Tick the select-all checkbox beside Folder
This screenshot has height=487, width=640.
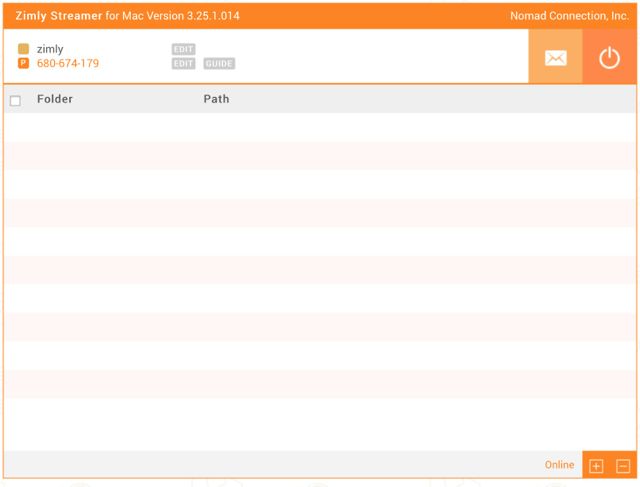(15, 100)
